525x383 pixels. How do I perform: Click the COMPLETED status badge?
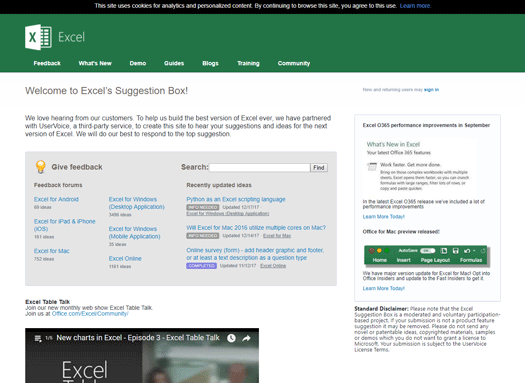[x=202, y=265]
